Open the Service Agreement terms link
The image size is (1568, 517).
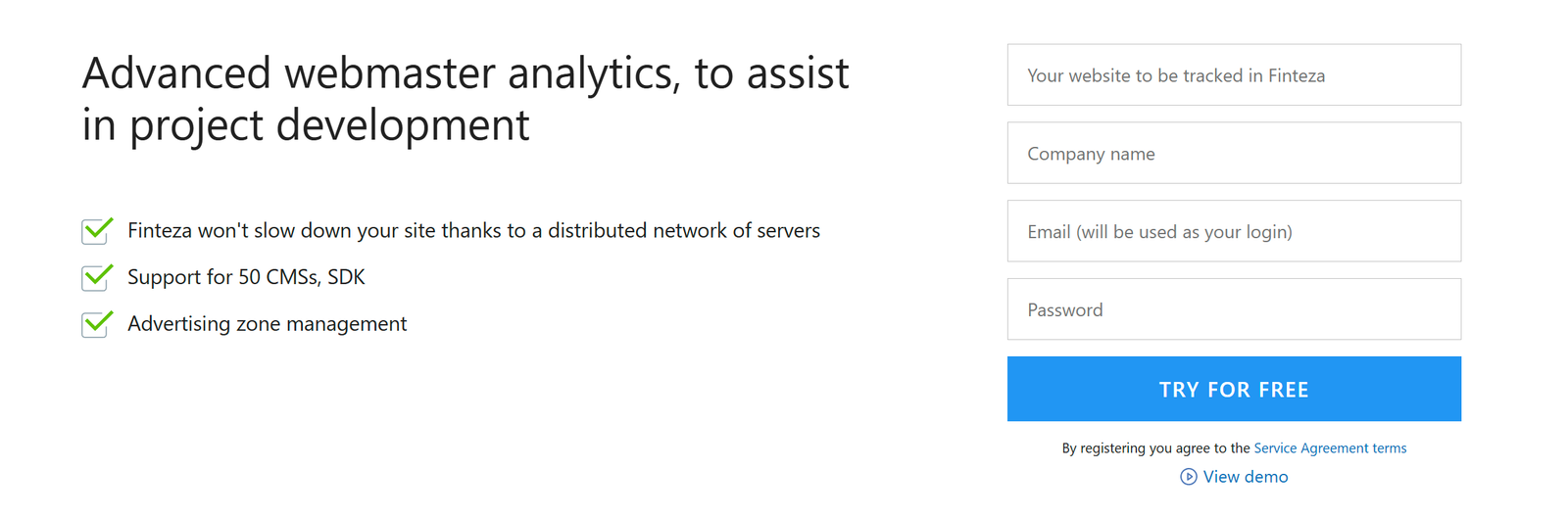point(1330,448)
